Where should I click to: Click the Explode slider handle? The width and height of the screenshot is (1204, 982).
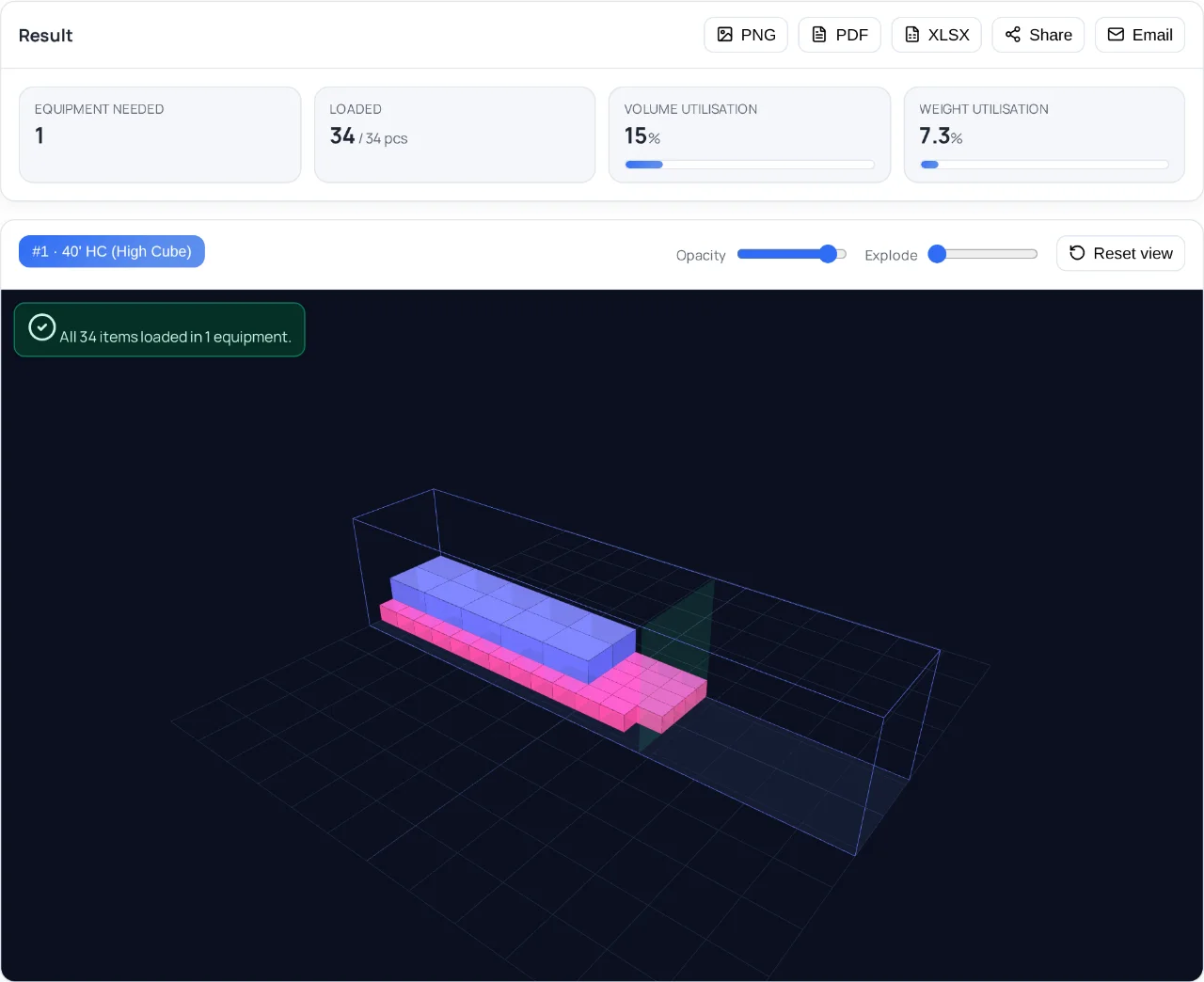coord(937,254)
